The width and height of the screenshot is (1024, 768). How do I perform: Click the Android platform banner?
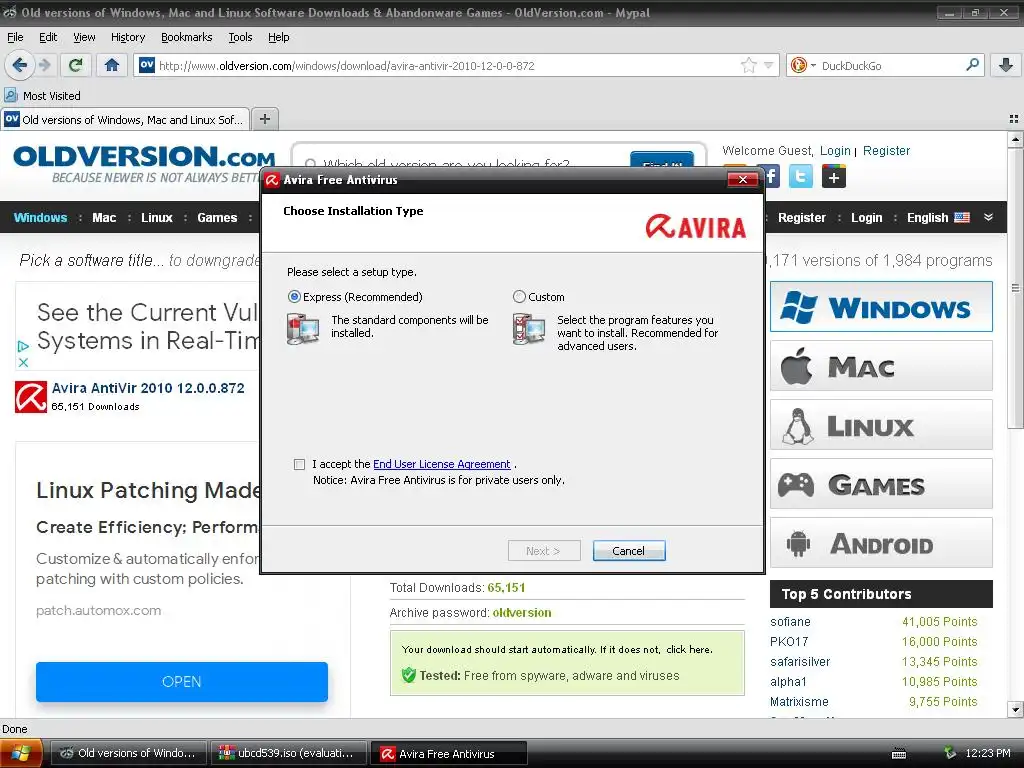coord(881,543)
